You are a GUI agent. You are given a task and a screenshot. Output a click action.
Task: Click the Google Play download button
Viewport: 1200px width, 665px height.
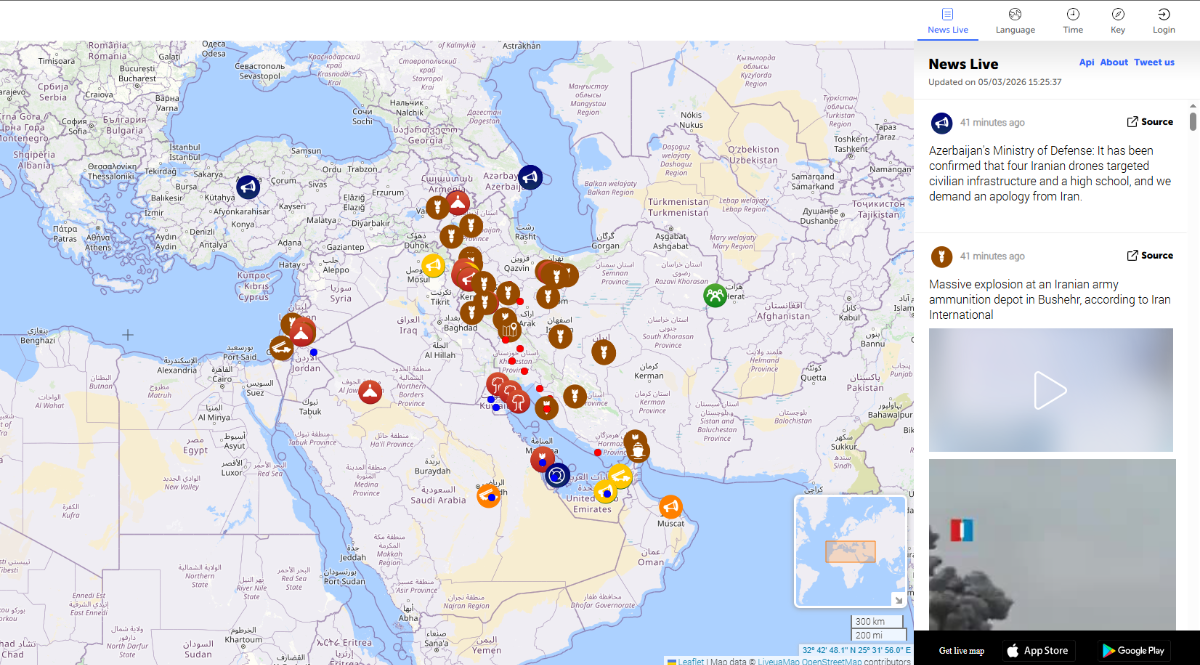1133,651
